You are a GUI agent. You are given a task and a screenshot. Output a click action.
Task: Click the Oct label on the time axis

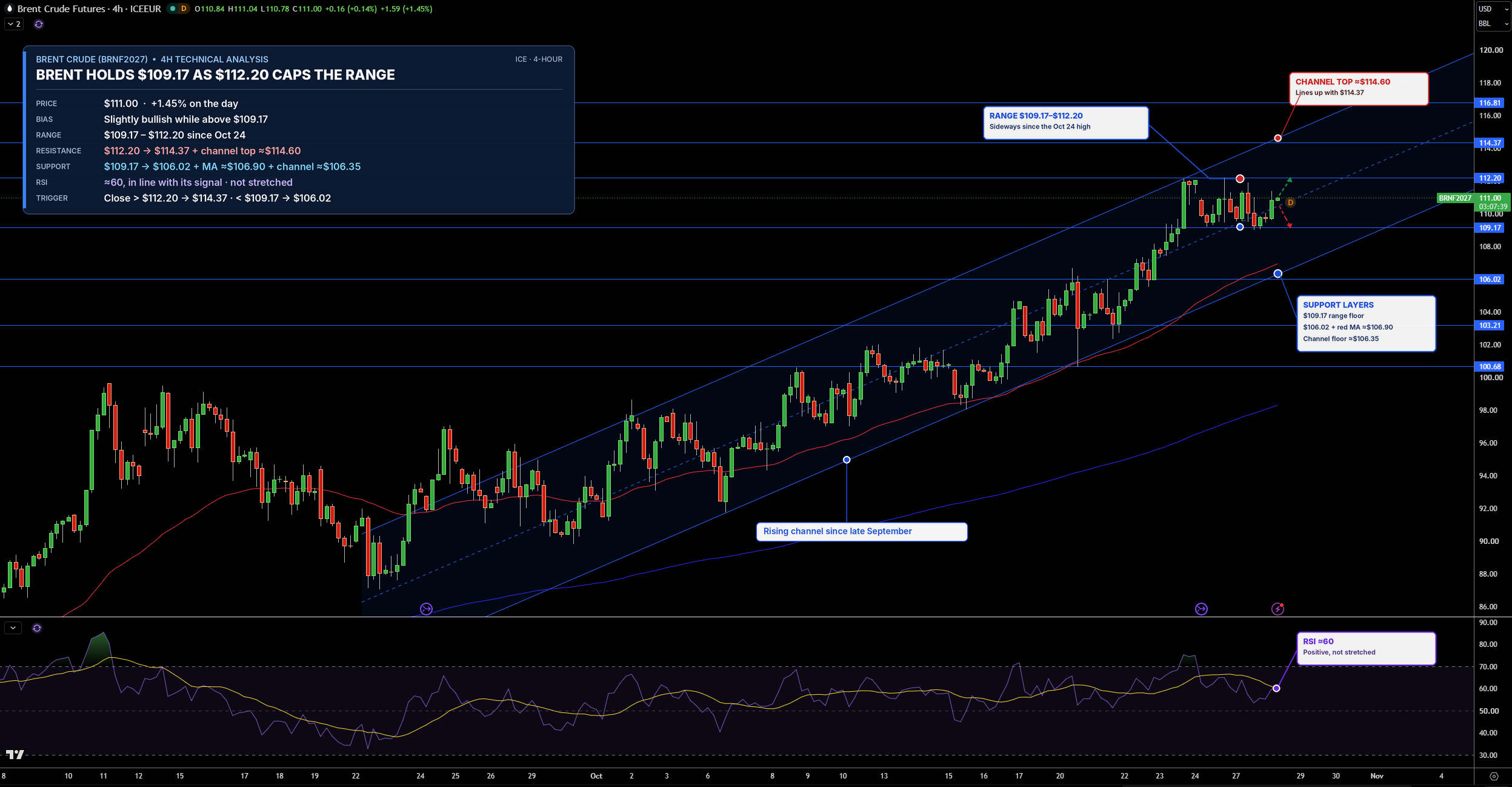596,776
